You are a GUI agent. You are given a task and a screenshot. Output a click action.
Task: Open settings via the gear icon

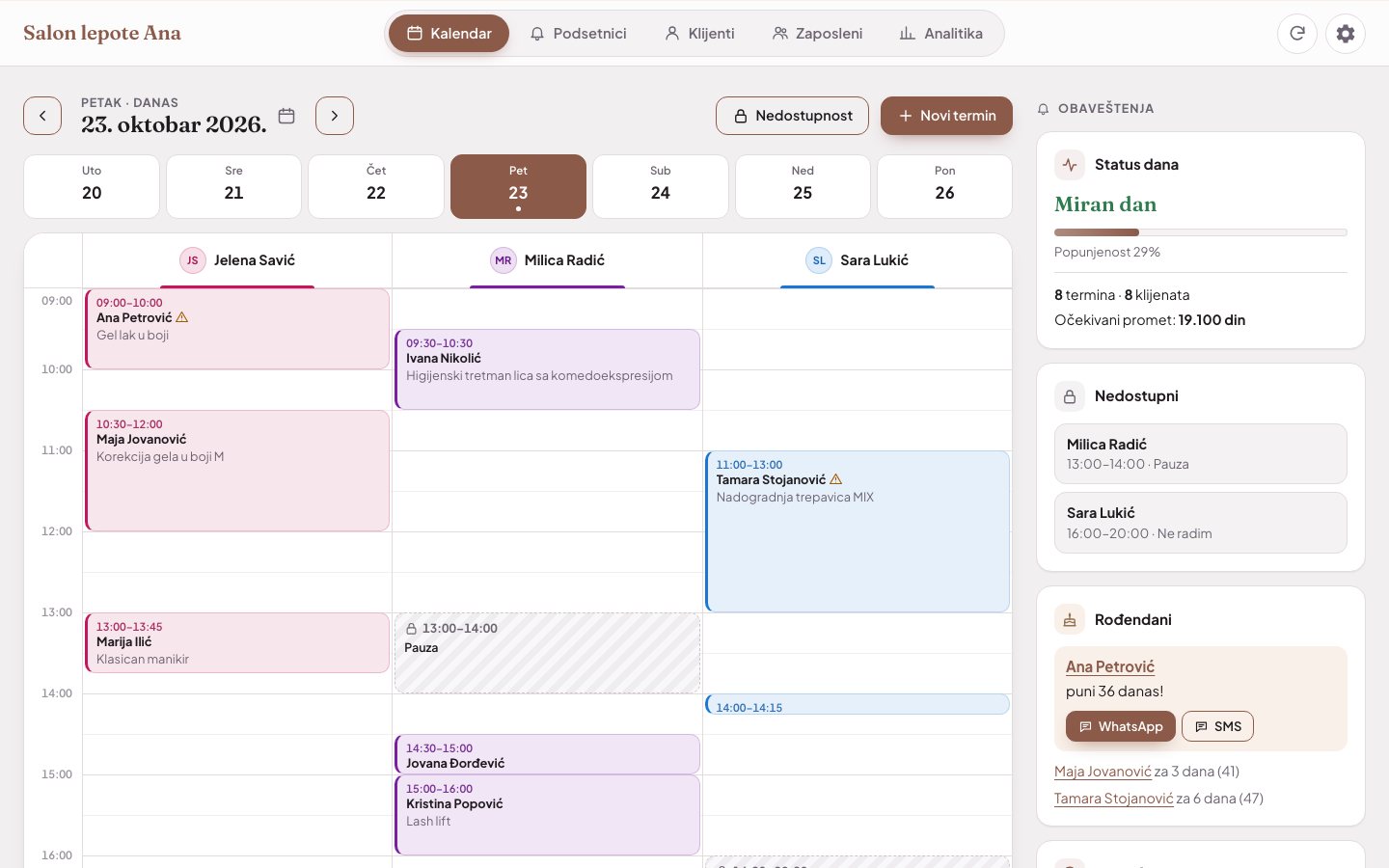point(1346,34)
